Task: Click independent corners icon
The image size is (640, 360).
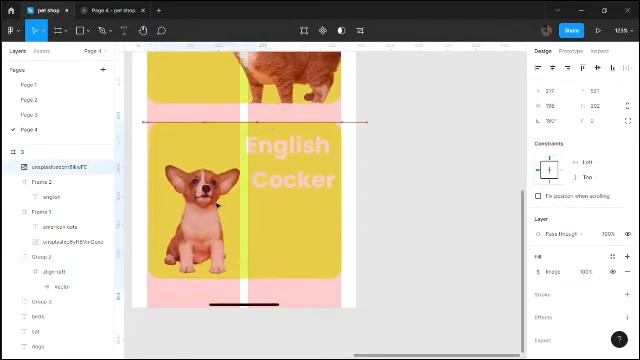Action: click(x=628, y=121)
